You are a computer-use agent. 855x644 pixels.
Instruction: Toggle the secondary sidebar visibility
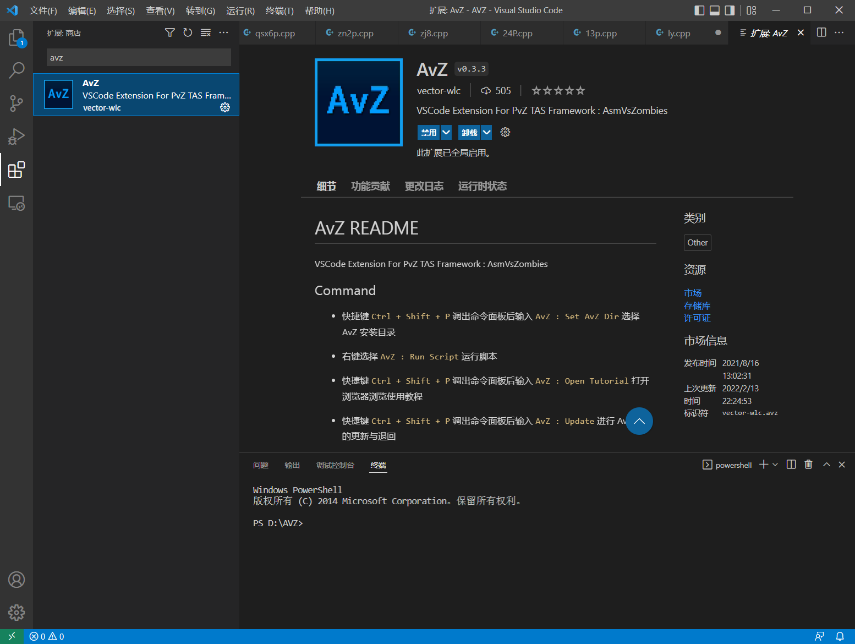point(730,10)
